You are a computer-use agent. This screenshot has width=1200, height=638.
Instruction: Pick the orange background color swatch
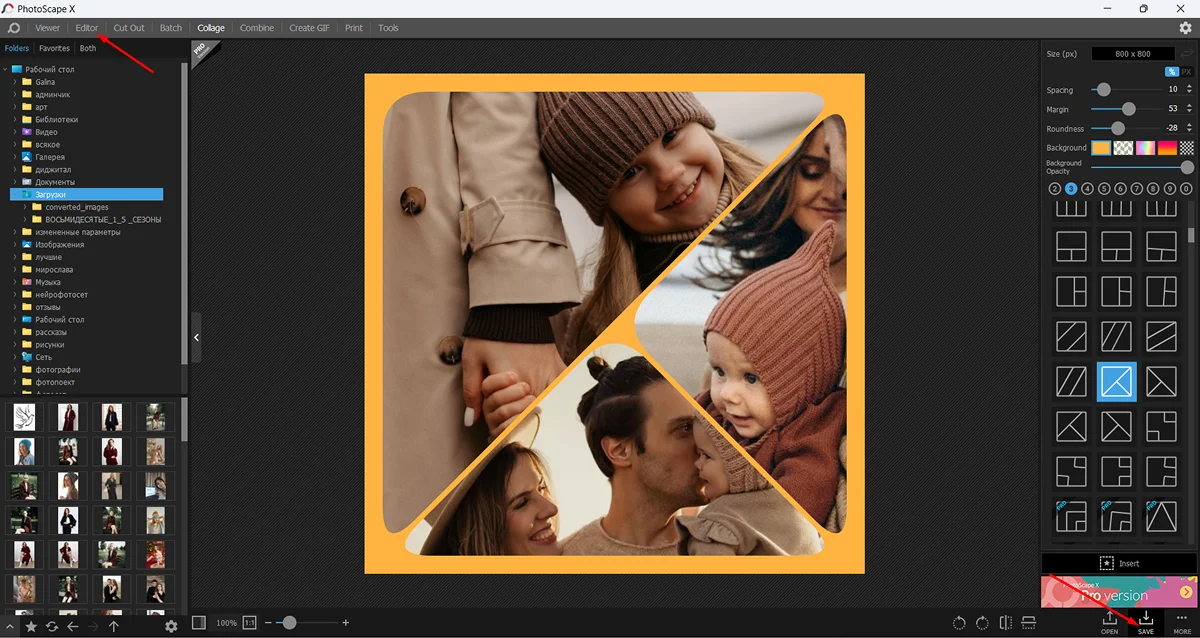(x=1100, y=148)
